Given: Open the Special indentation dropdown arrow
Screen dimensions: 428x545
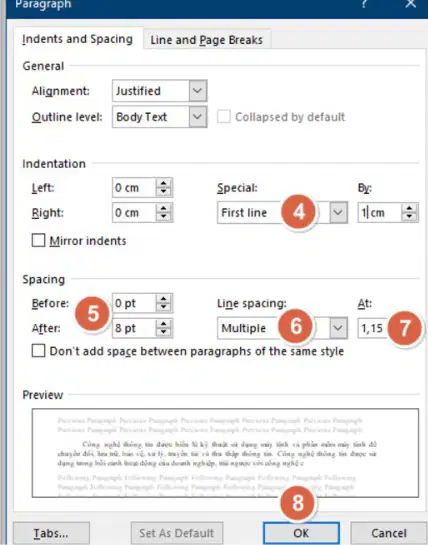Looking at the screenshot, I should point(338,212).
